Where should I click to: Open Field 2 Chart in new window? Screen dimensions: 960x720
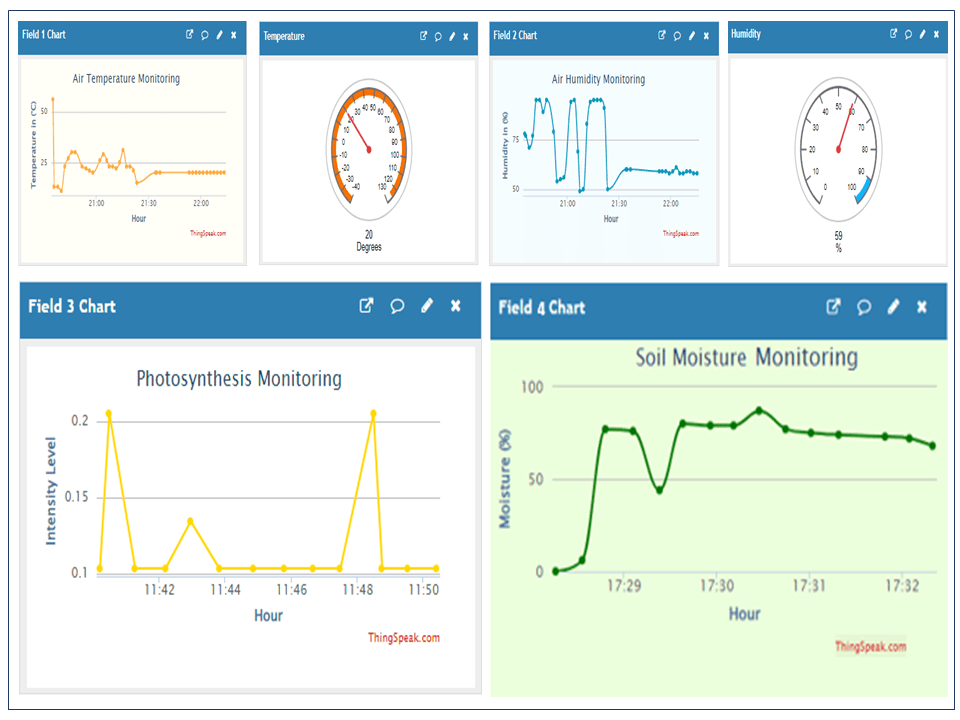coord(662,36)
